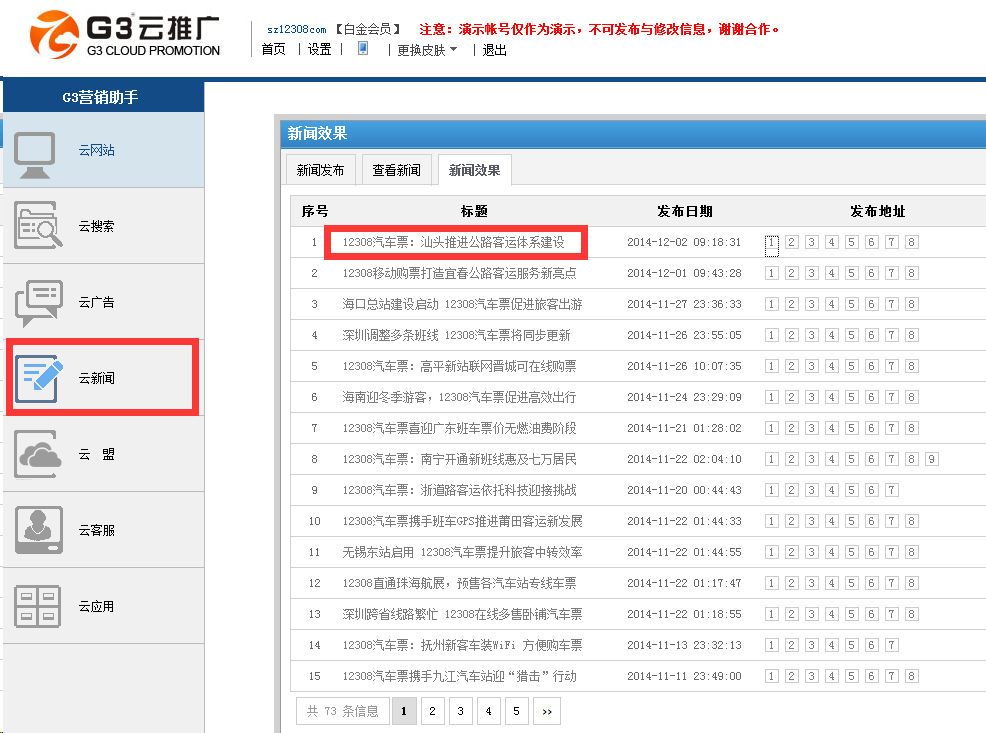Open the 云网站 monitor icon
Viewport: 986px width, 733px height.
click(38, 151)
